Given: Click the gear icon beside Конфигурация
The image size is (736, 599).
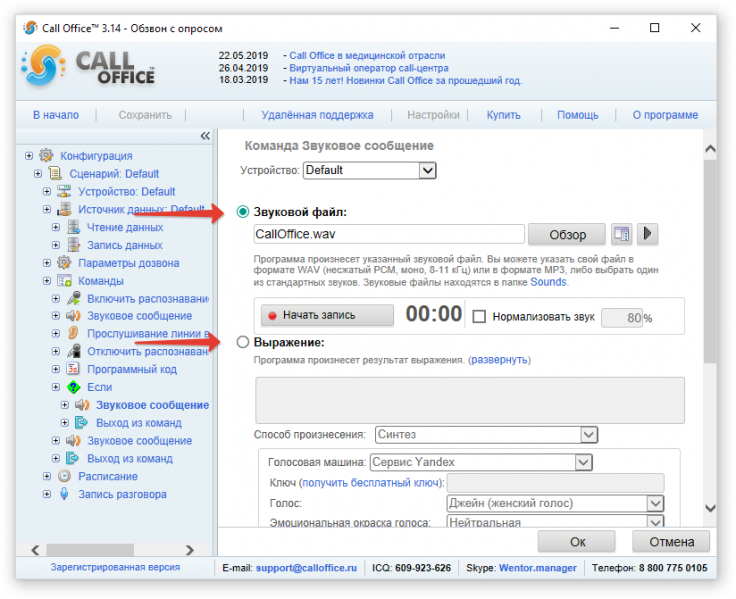Looking at the screenshot, I should (46, 155).
